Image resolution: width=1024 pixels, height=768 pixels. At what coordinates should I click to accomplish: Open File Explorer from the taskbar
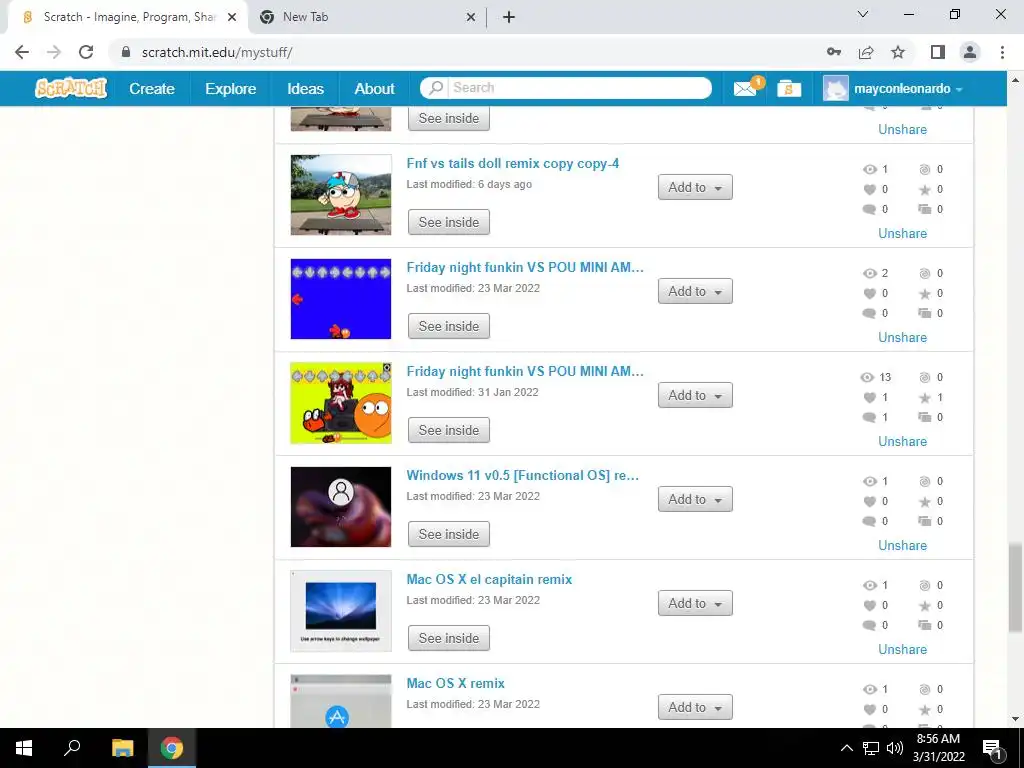point(122,748)
